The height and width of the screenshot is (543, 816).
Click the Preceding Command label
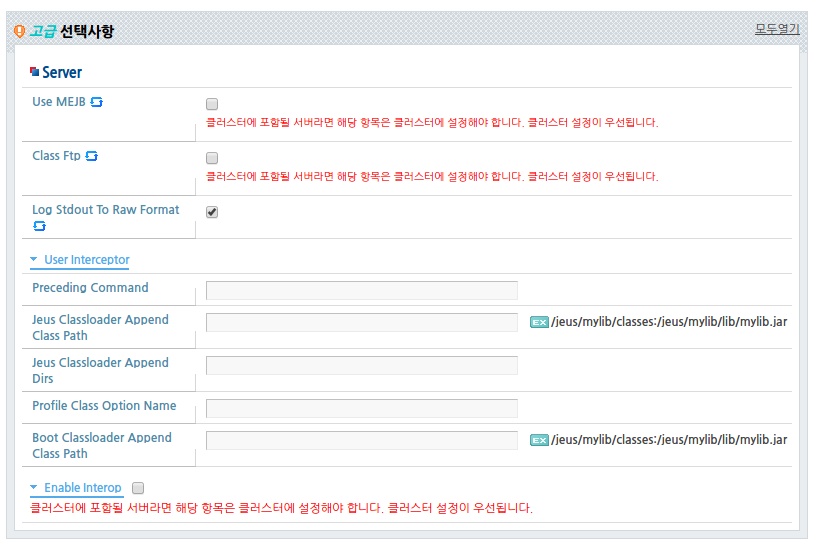pyautogui.click(x=90, y=288)
